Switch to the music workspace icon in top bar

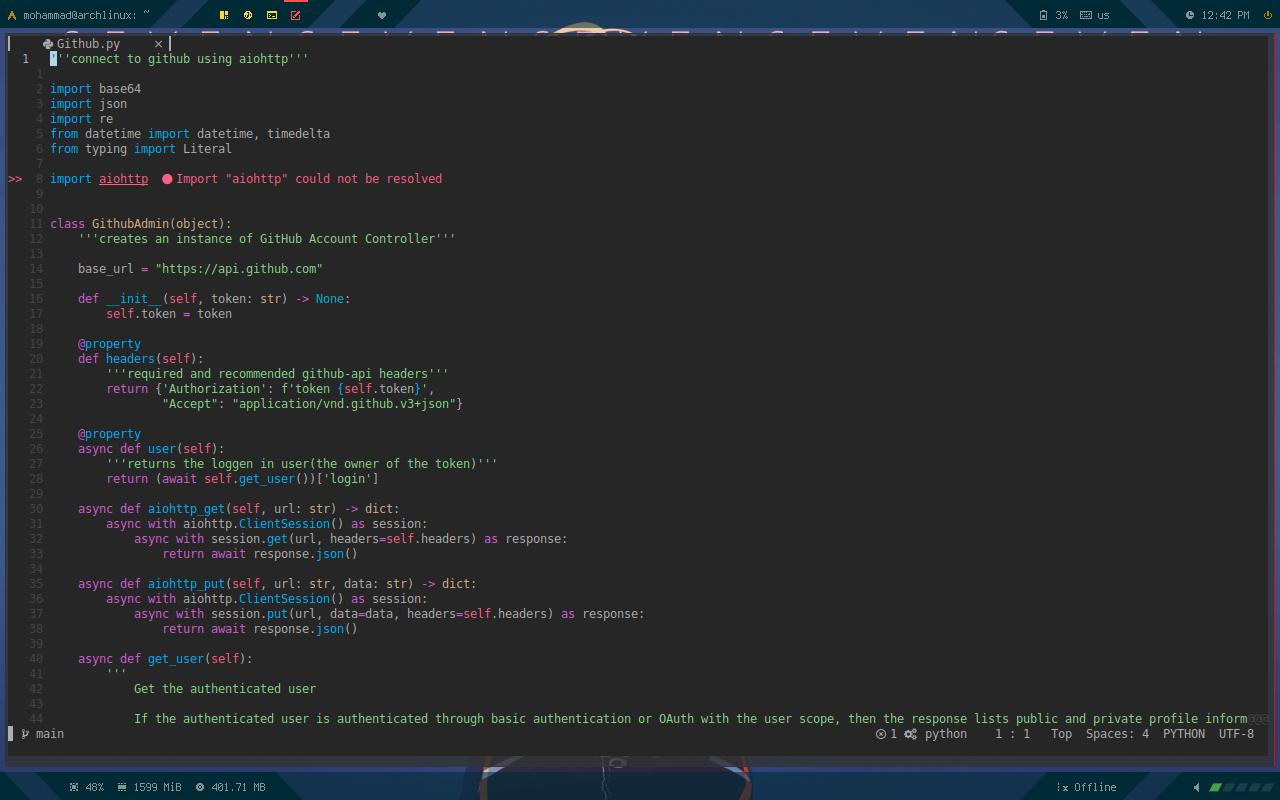[248, 15]
